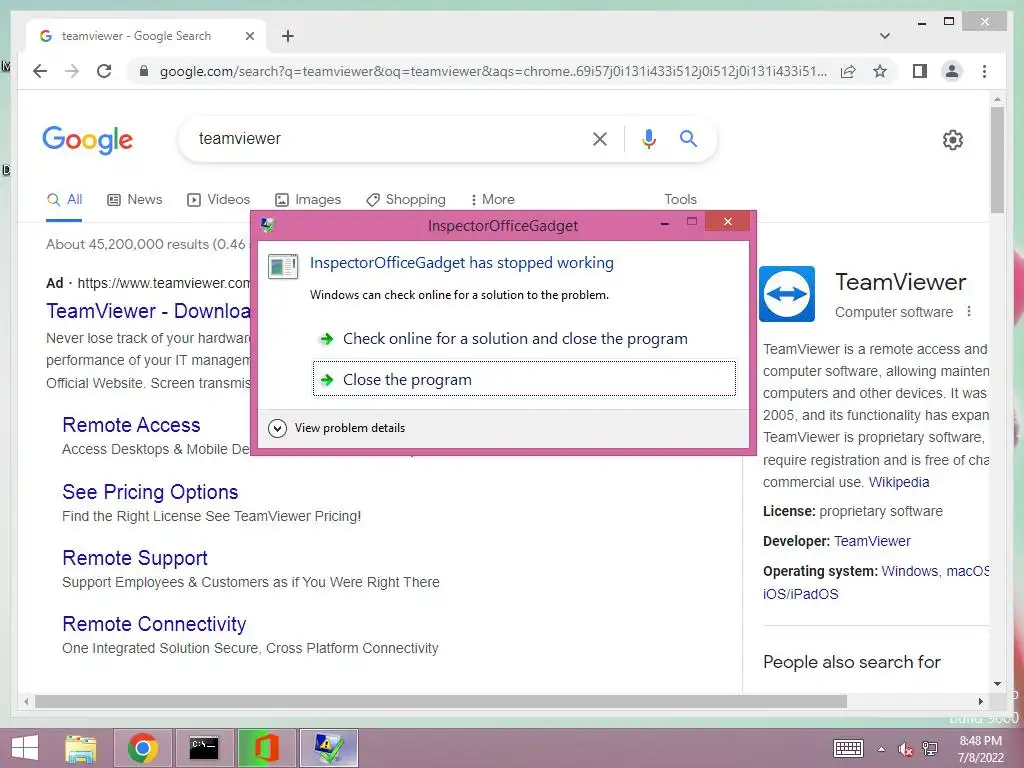The width and height of the screenshot is (1024, 768).
Task: Choose Close the program option
Action: (x=524, y=379)
